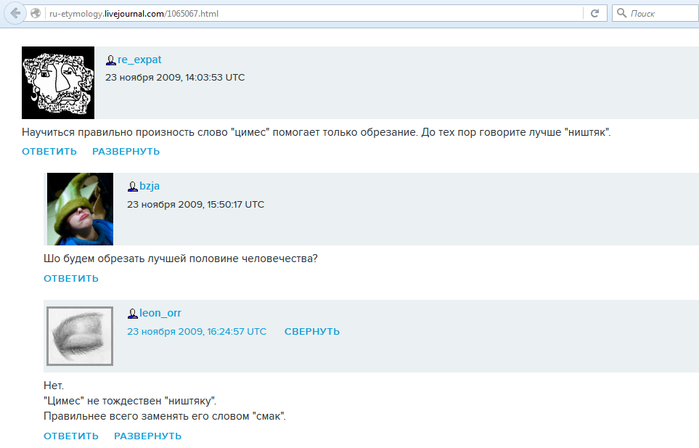This screenshot has height=448, width=699.
Task: Reload the page with the refresh icon
Action: [595, 13]
